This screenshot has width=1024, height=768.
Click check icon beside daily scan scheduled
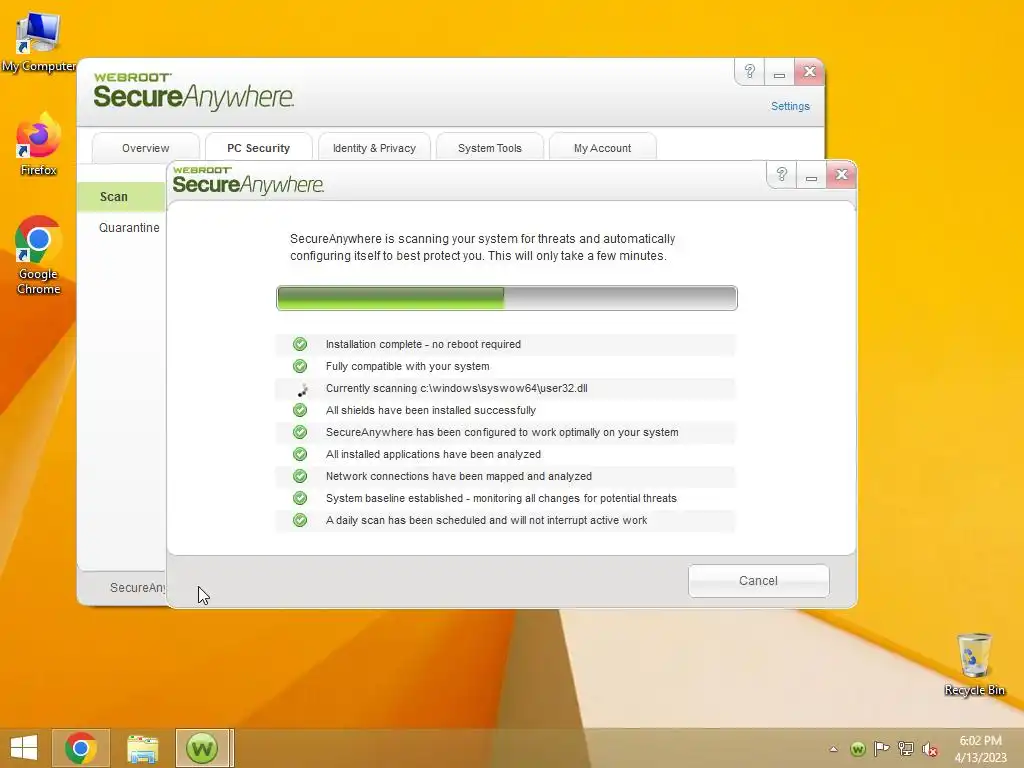tap(300, 520)
